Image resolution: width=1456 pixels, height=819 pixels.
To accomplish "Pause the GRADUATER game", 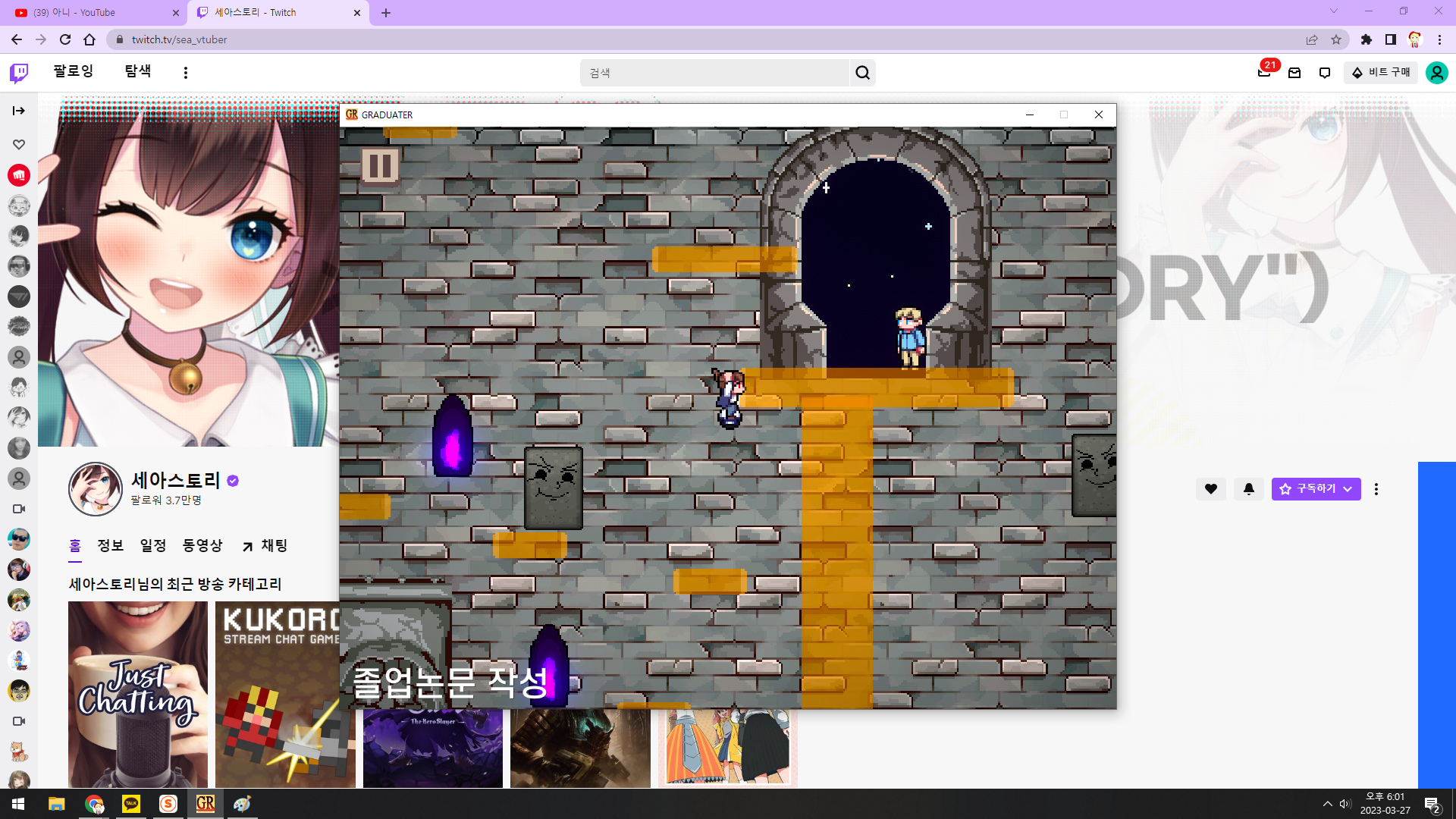I will click(x=380, y=165).
